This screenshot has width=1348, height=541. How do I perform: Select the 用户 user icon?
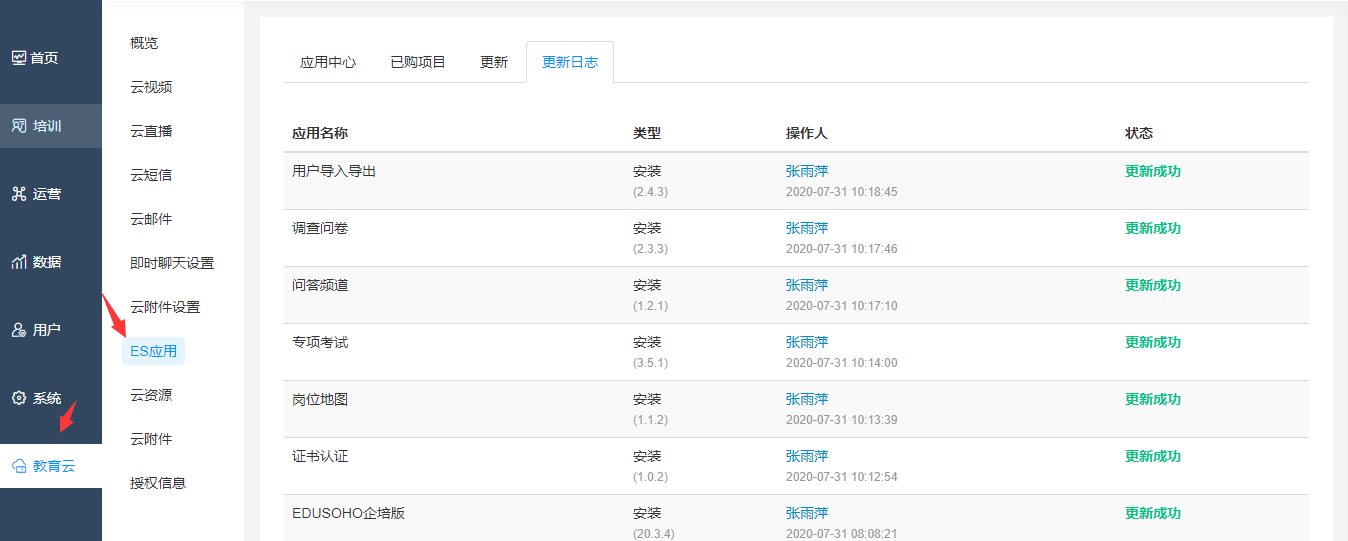19,330
